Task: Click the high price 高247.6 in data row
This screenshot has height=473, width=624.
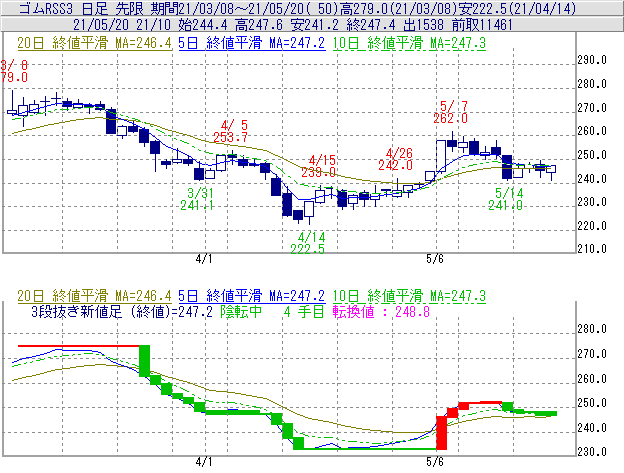Action: tap(259, 25)
